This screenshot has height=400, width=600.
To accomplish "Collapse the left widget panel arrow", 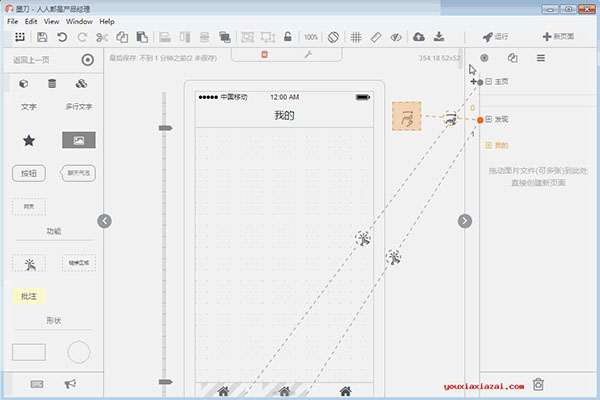I will (x=105, y=221).
